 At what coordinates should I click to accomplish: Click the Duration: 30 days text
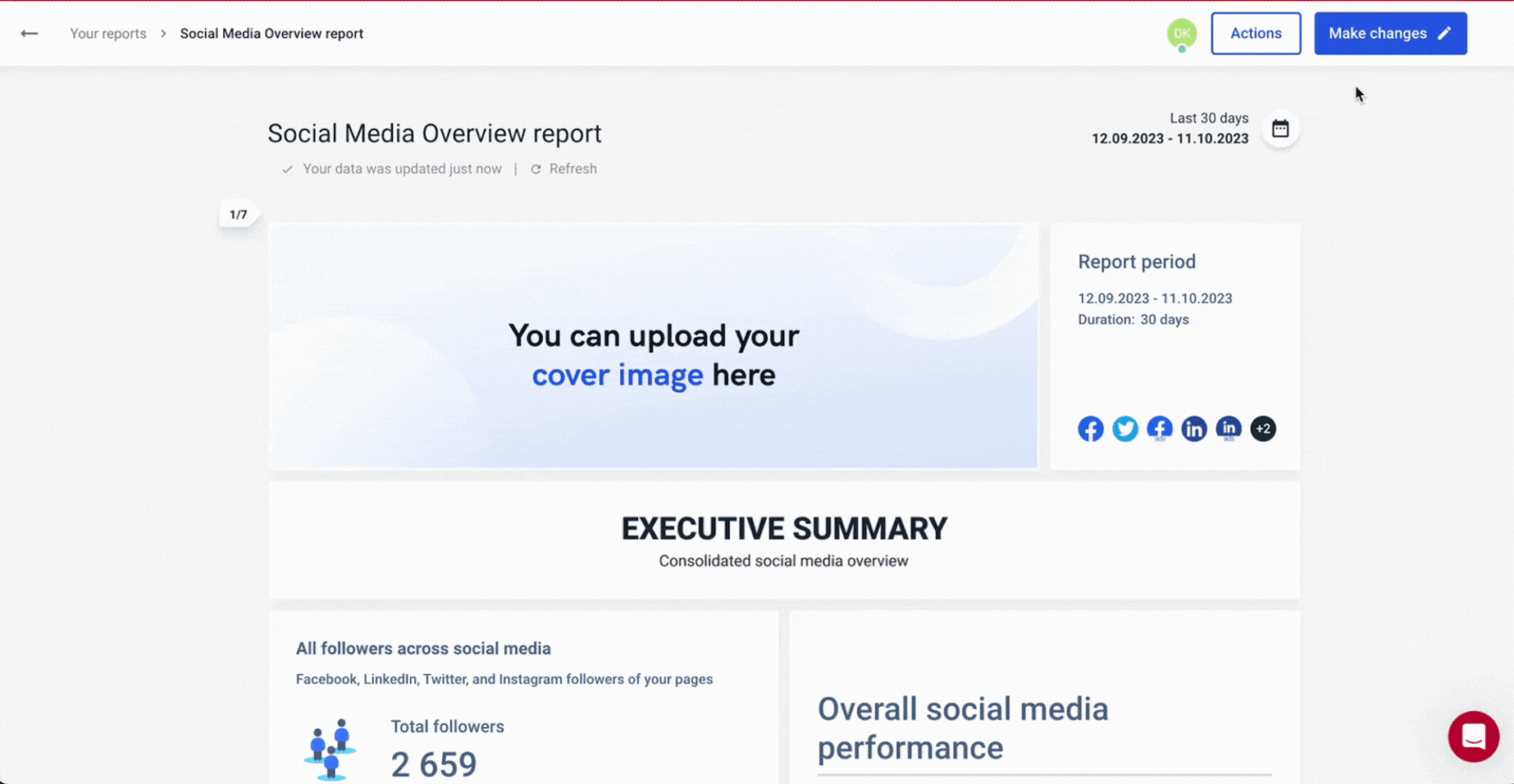coord(1133,319)
